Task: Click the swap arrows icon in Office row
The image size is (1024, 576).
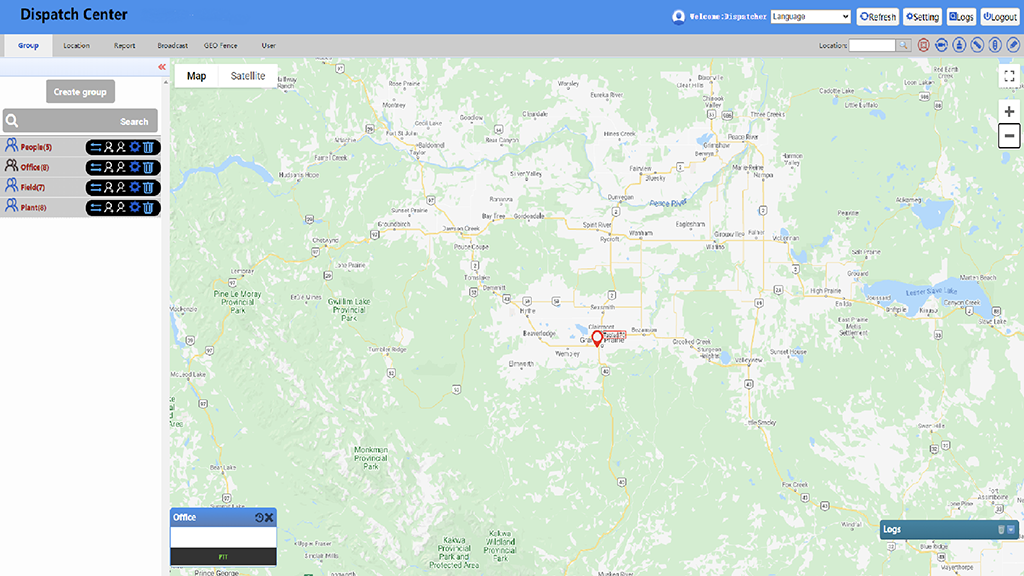Action: [96, 167]
